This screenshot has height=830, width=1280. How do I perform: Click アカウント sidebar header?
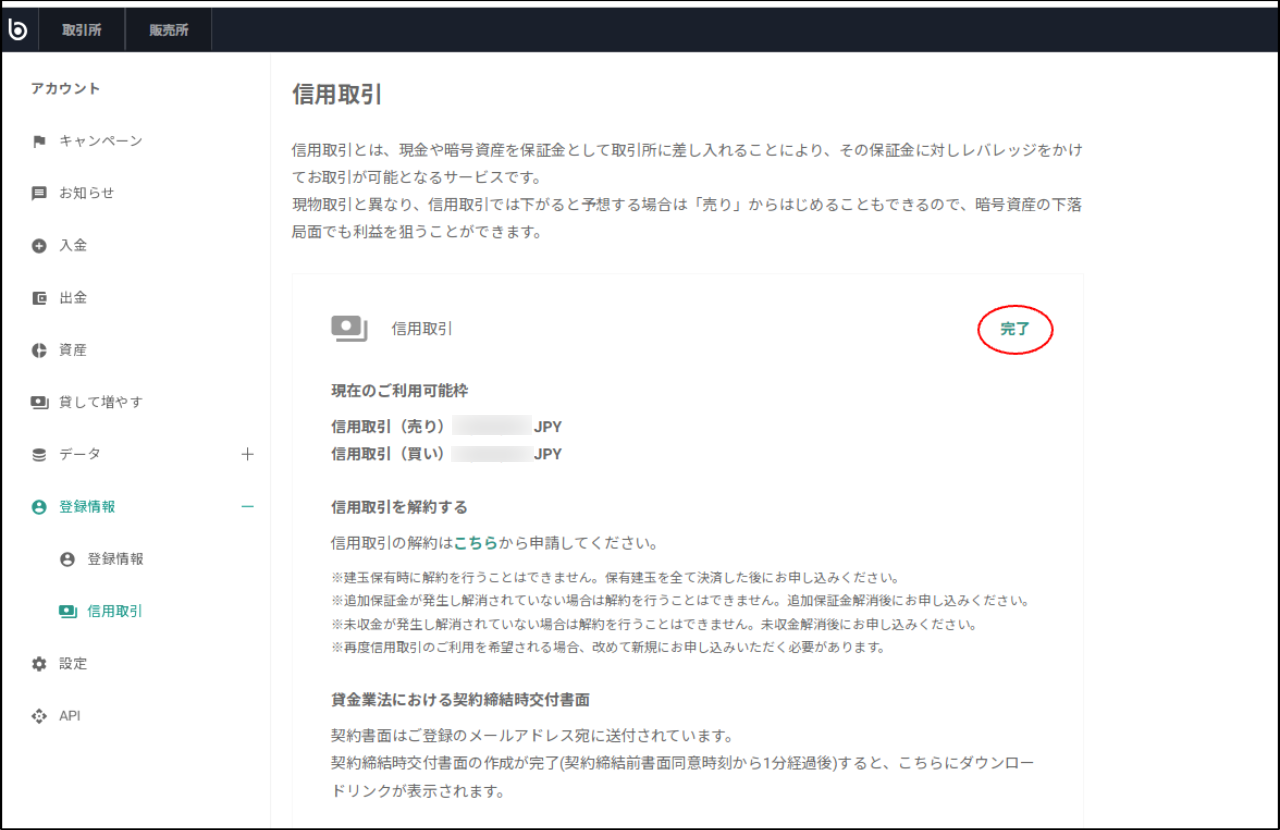tap(66, 88)
